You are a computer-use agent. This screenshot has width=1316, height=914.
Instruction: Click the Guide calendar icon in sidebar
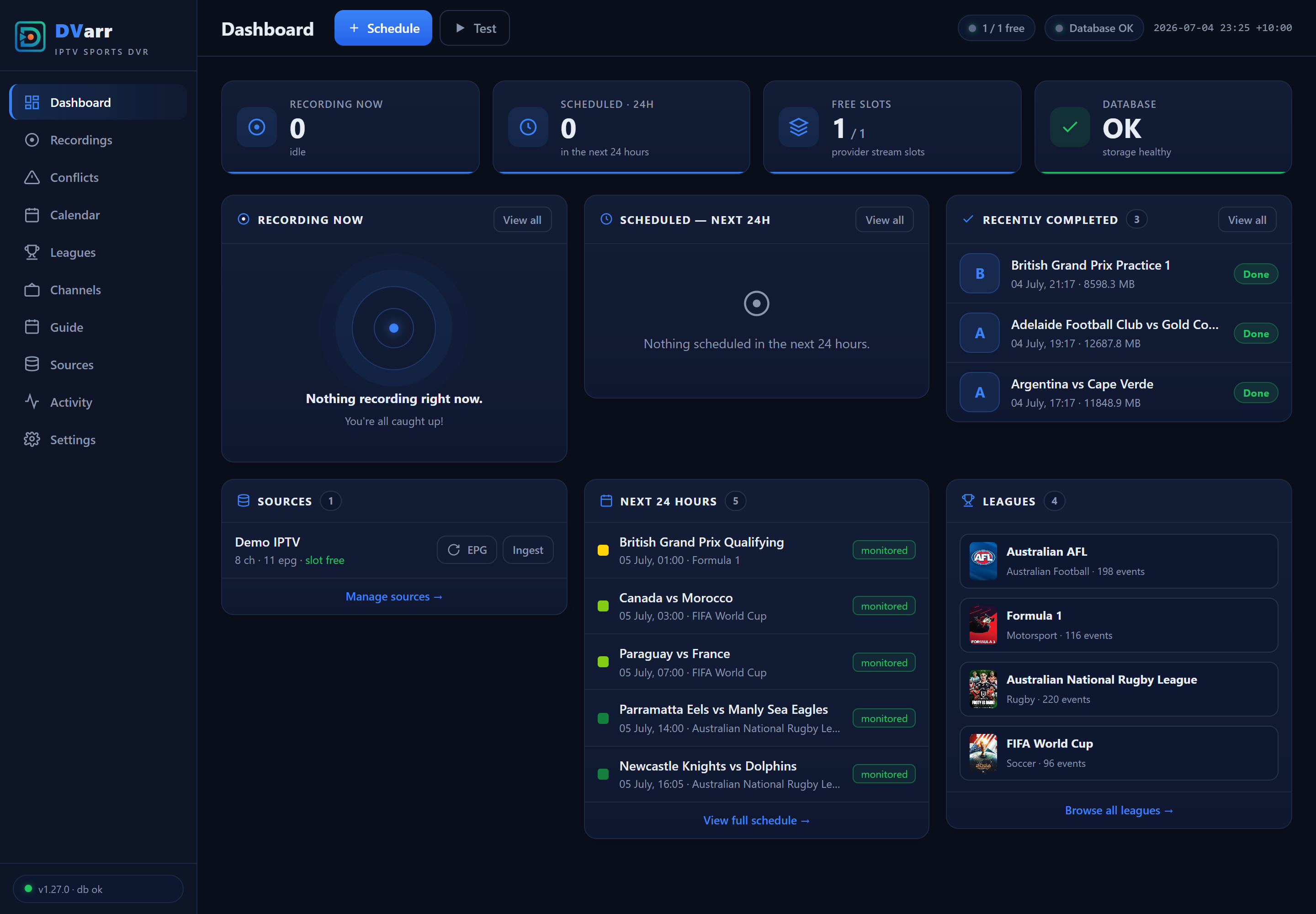click(x=32, y=327)
